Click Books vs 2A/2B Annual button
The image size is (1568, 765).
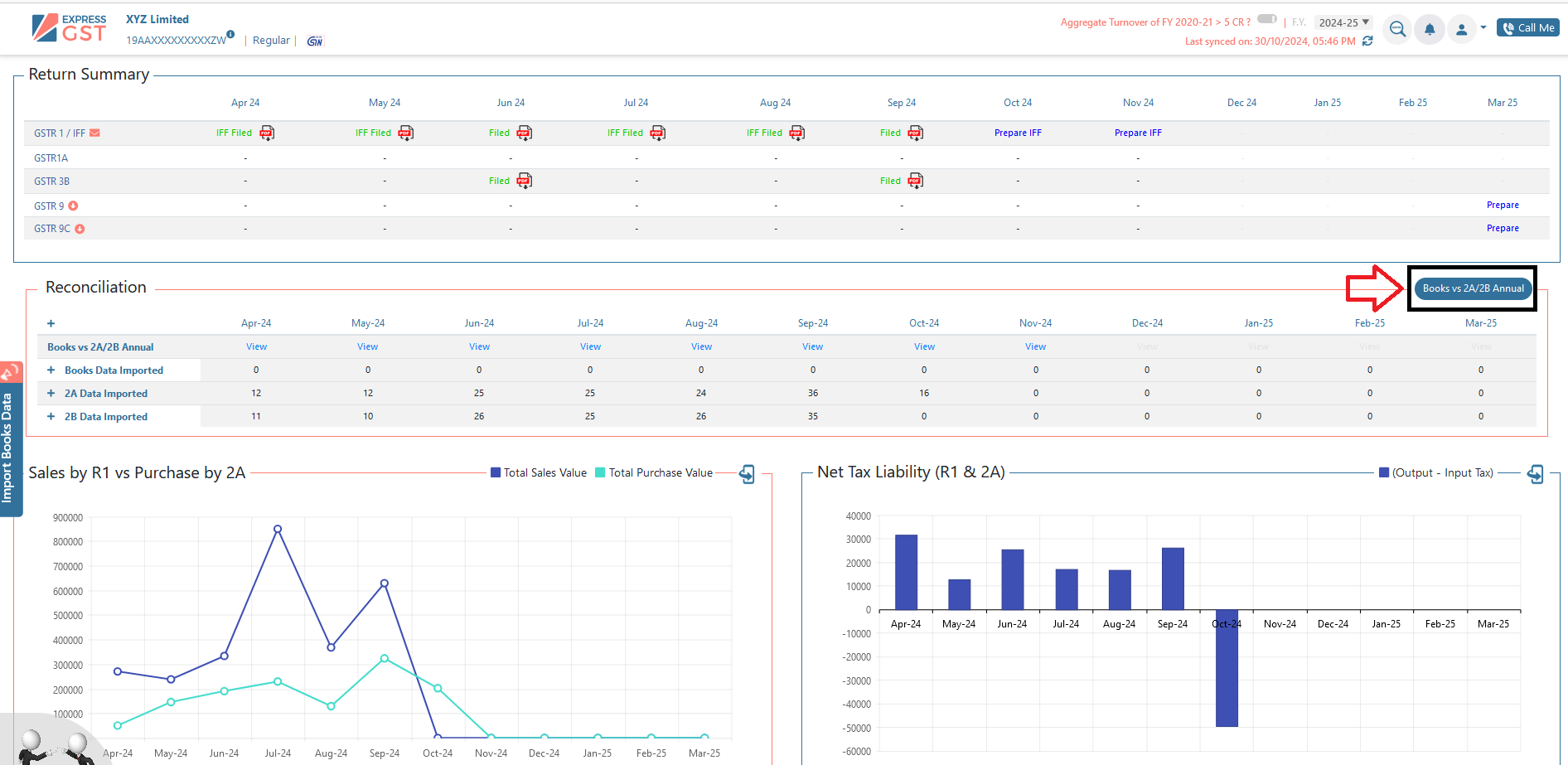pos(1473,288)
